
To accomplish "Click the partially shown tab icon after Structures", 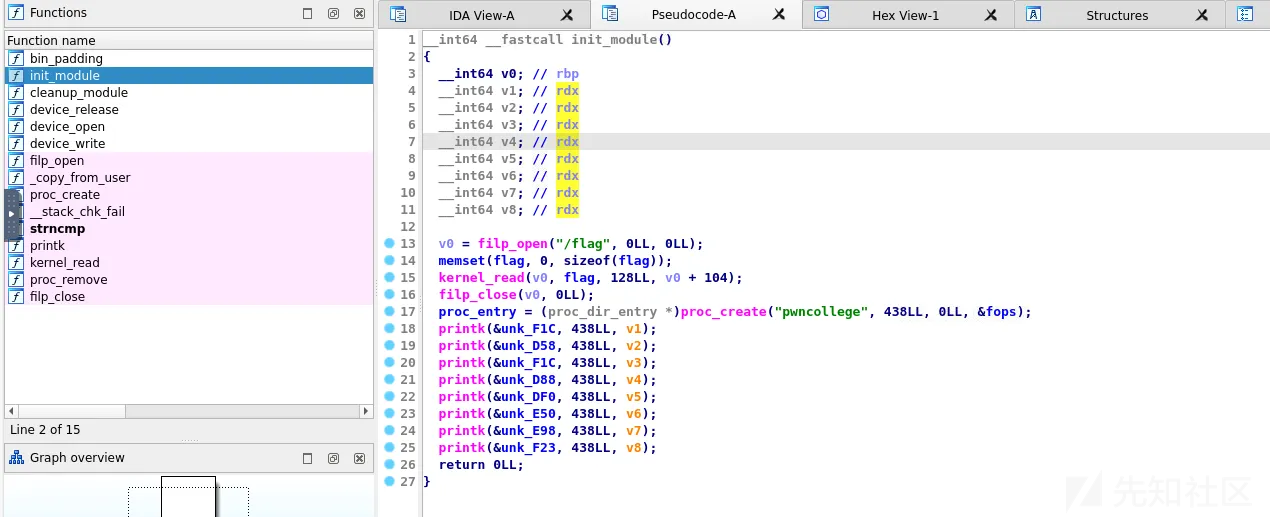I will [1245, 14].
